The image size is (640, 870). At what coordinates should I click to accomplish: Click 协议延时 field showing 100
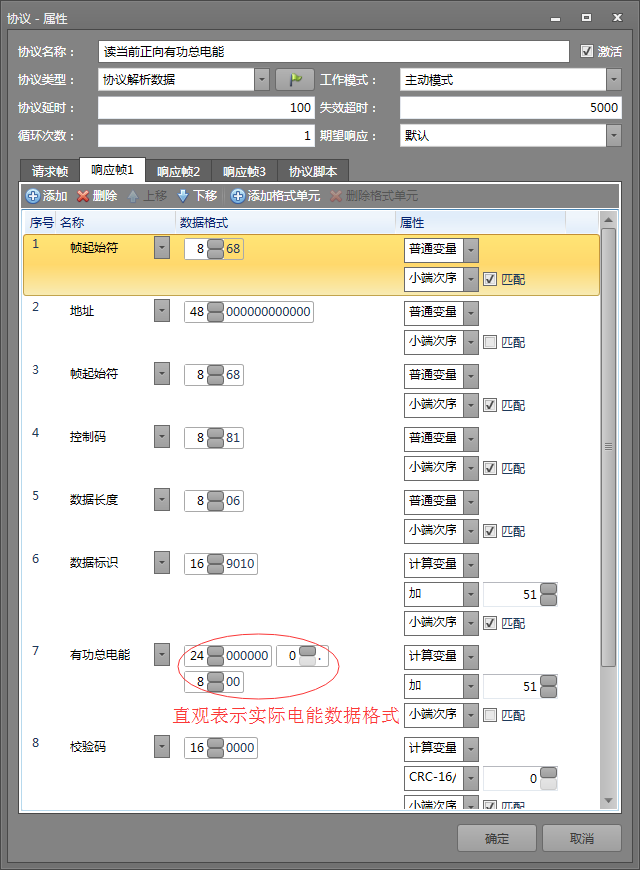pos(206,108)
